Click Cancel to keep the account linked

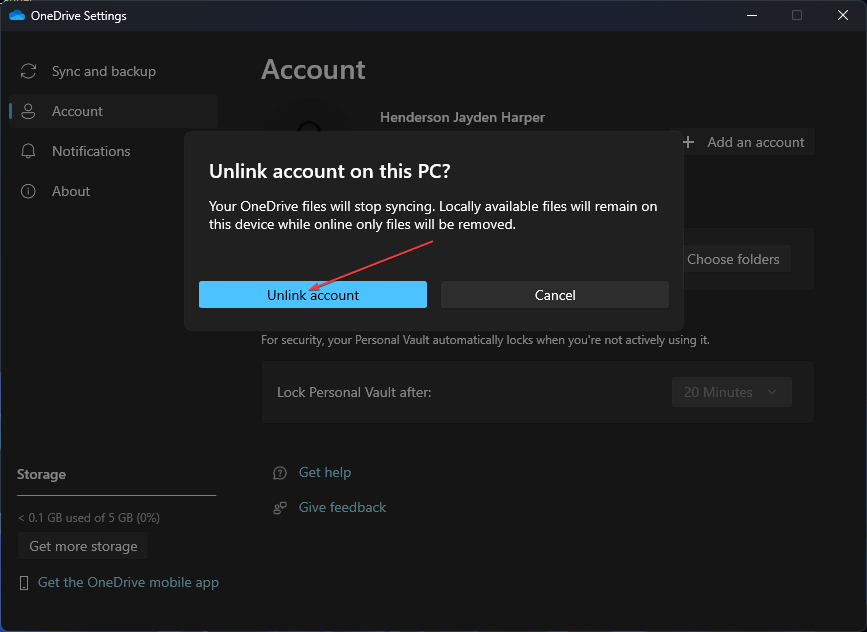point(554,294)
